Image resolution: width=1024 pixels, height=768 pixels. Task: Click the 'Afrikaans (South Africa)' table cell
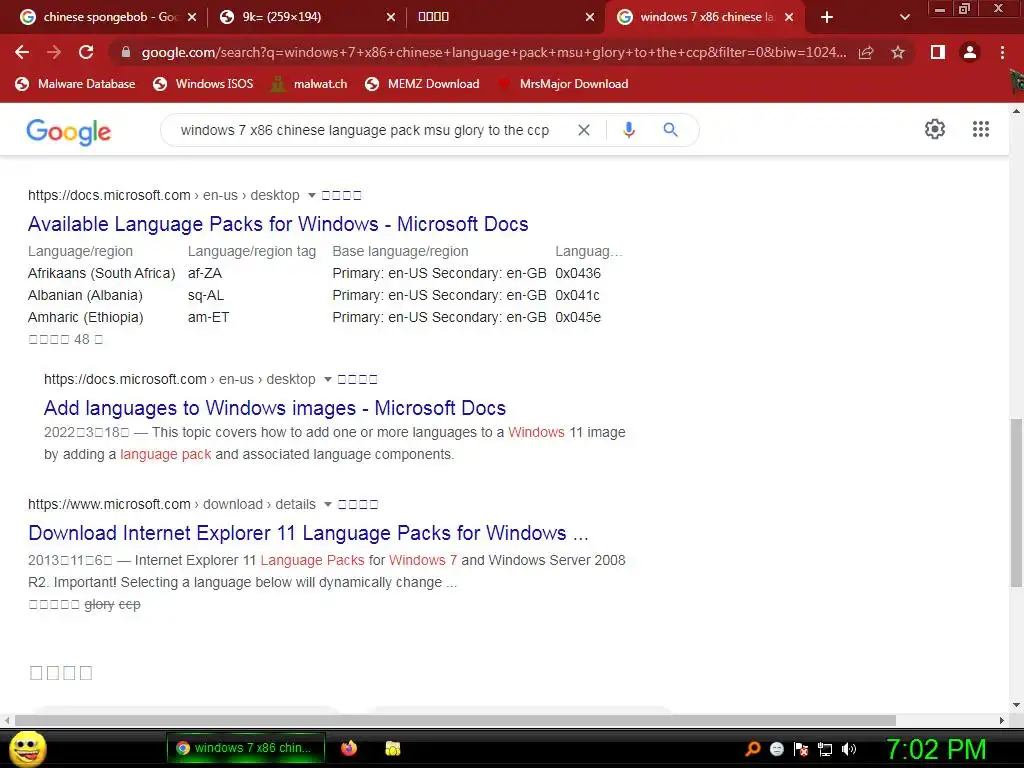[102, 273]
